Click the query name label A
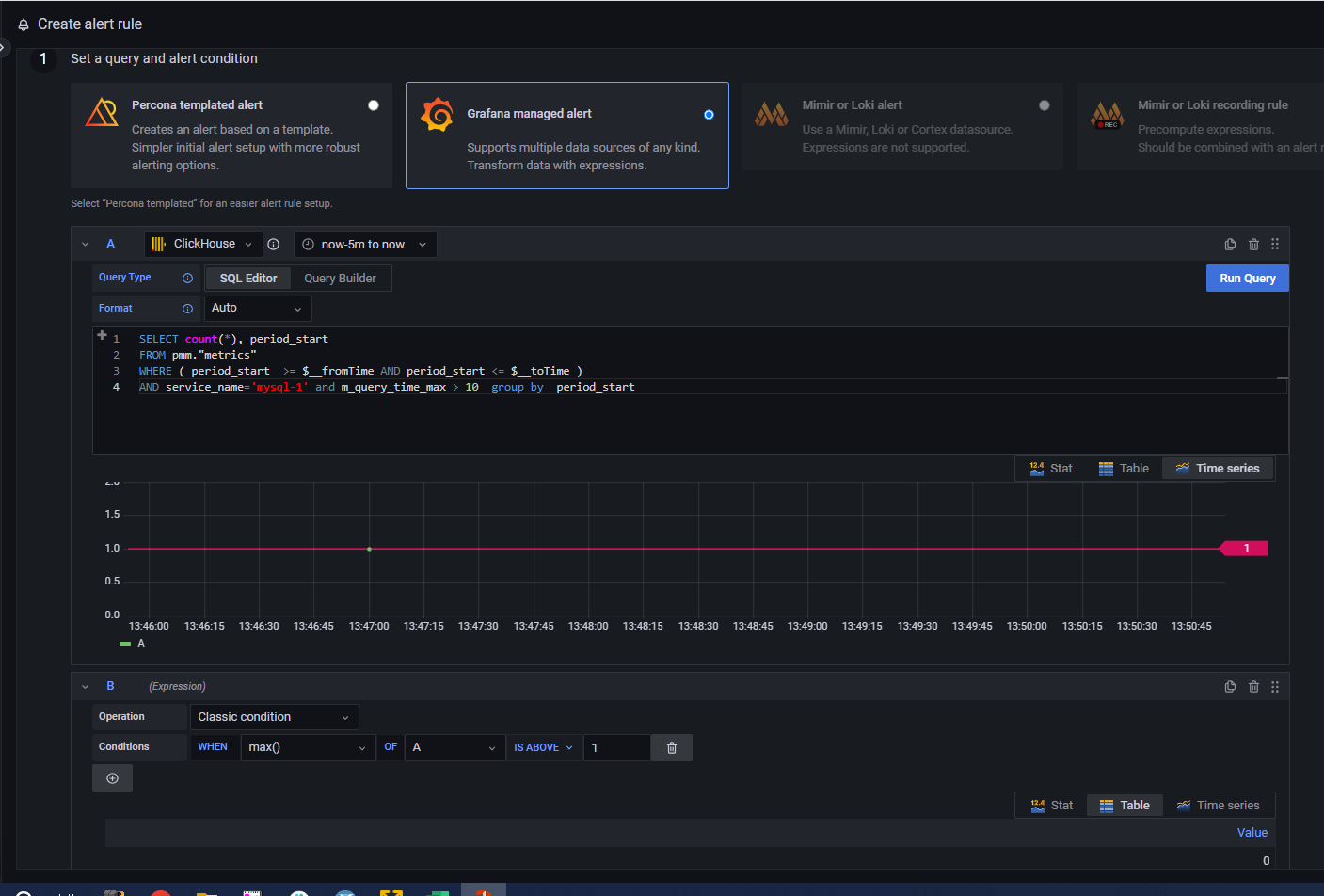The width and height of the screenshot is (1324, 896). coord(110,244)
